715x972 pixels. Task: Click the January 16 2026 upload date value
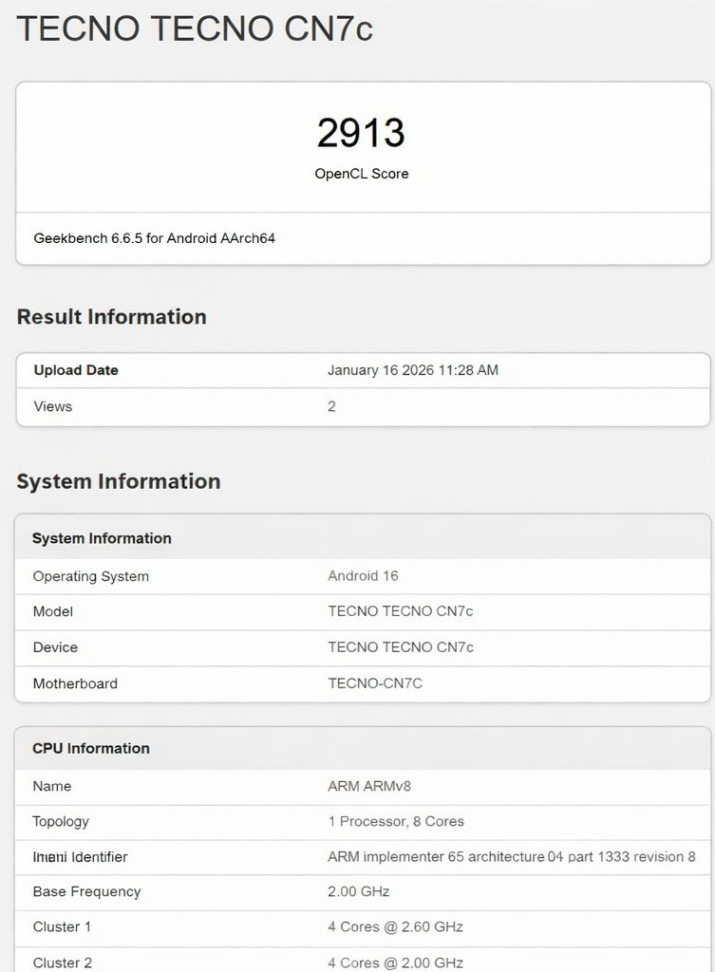click(412, 370)
